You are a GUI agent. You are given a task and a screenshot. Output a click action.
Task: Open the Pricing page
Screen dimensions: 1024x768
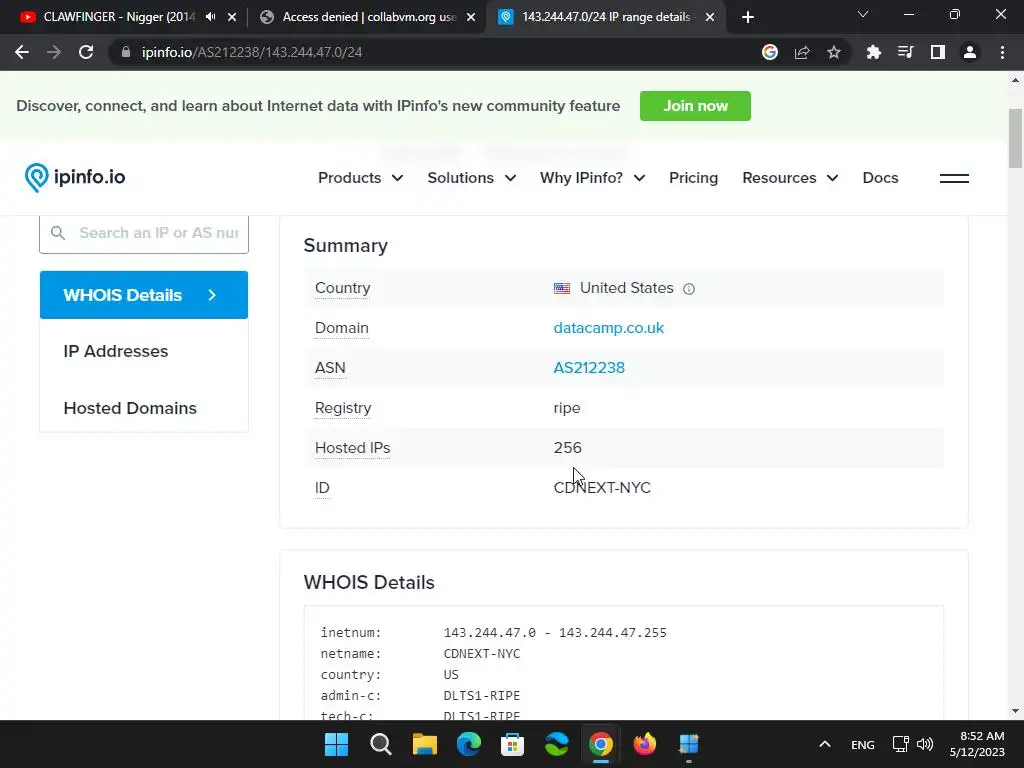(x=693, y=178)
